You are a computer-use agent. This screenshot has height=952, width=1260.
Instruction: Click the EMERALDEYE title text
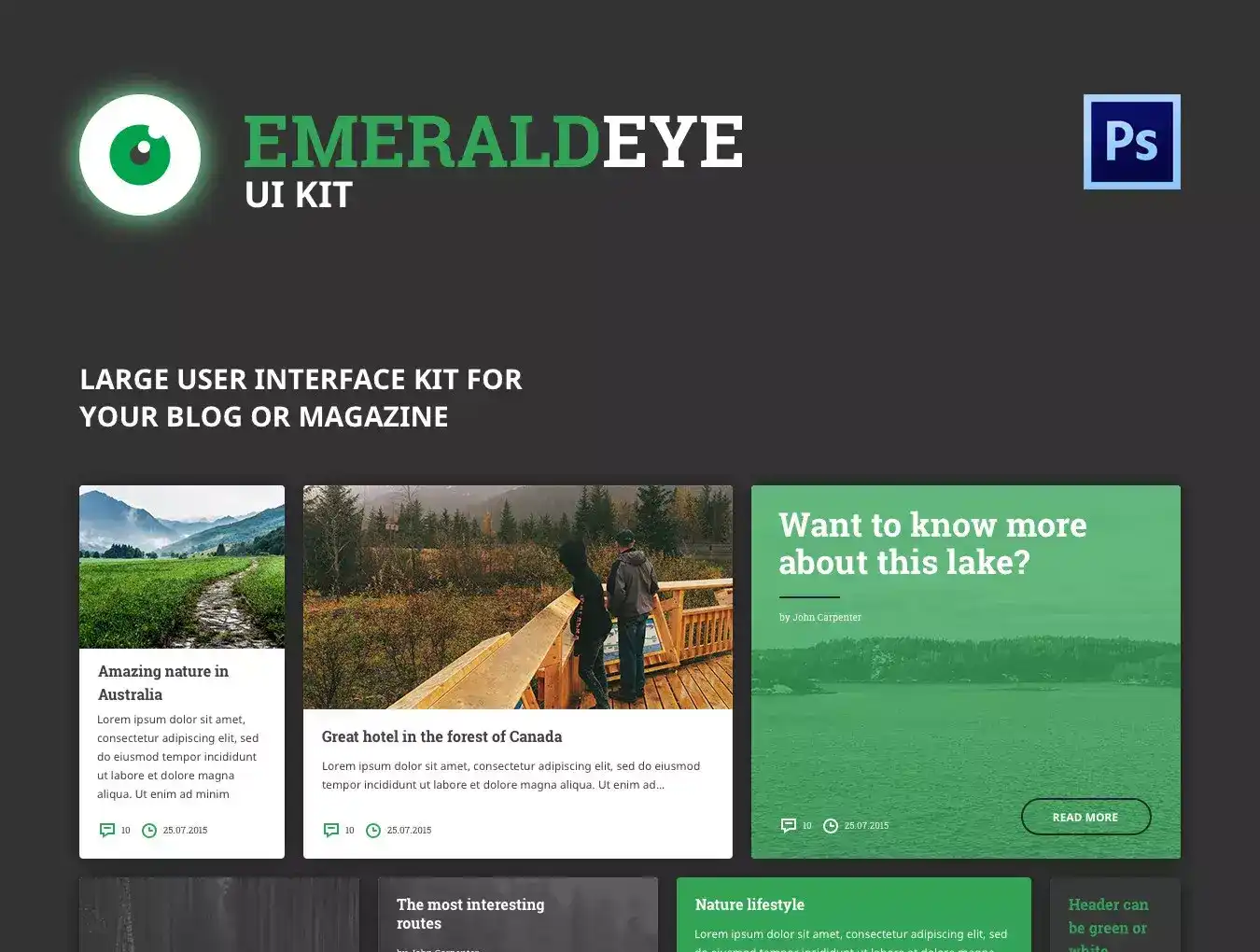coord(493,142)
